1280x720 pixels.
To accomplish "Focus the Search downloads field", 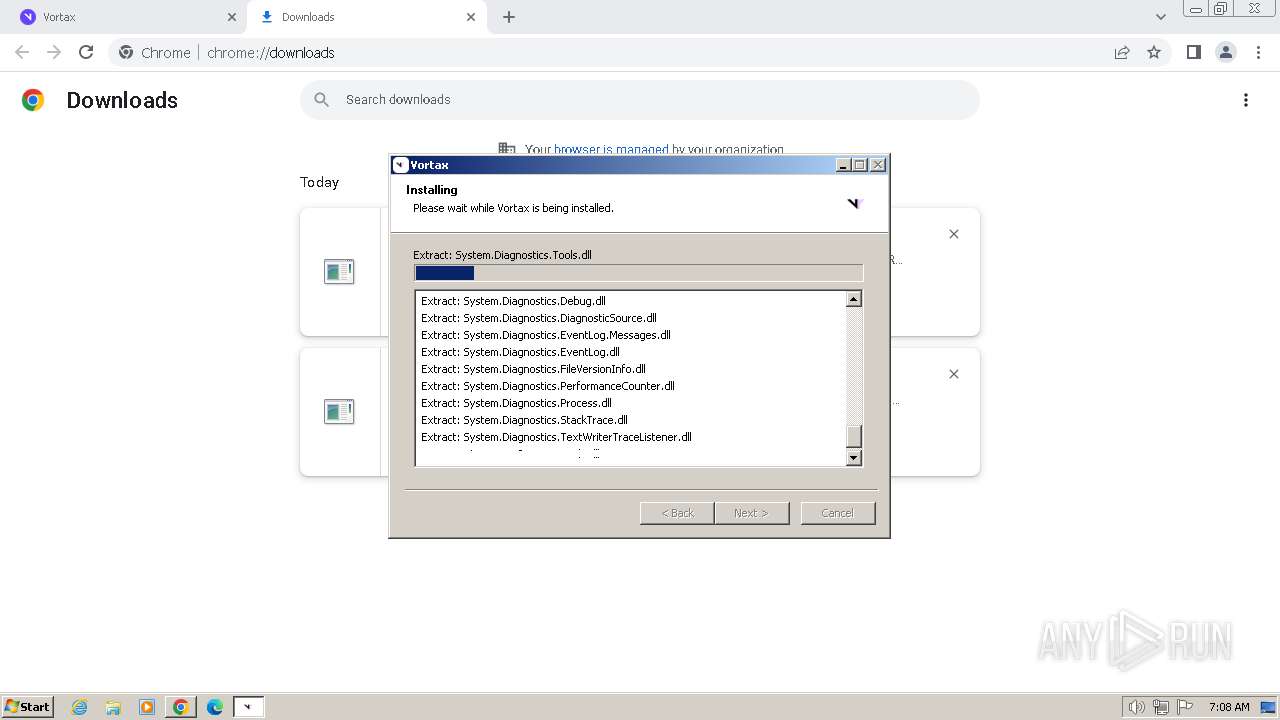I will (x=640, y=100).
